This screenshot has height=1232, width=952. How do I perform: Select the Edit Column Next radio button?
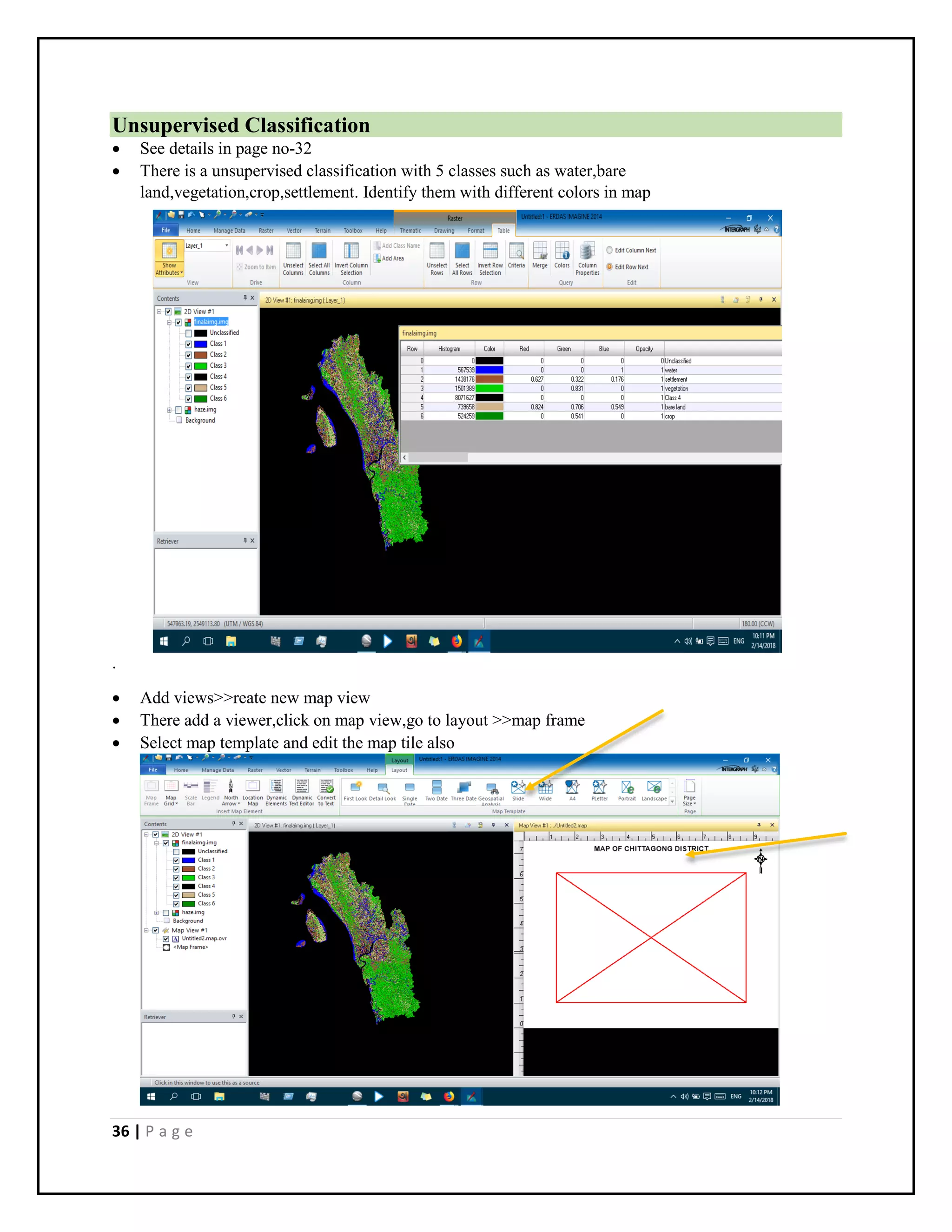tap(609, 250)
